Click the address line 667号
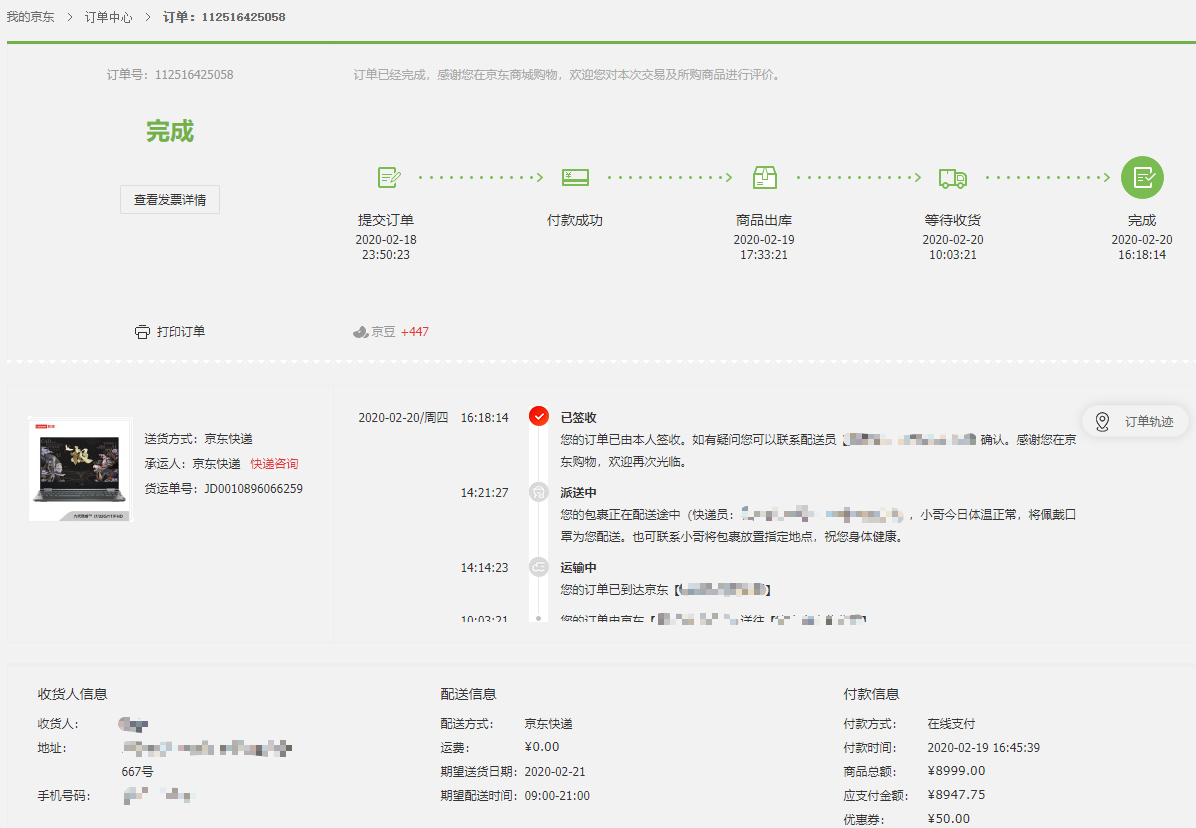 click(137, 772)
